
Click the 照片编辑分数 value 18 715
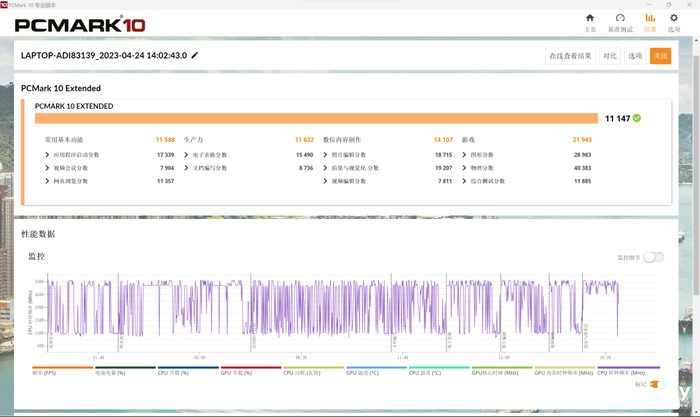(x=443, y=154)
